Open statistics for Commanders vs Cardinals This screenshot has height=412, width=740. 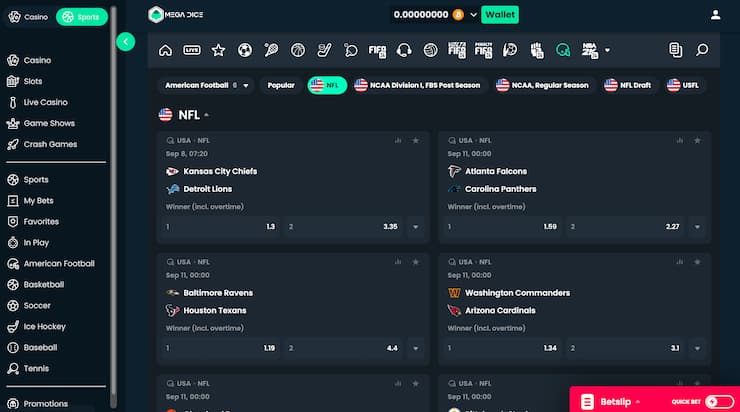click(x=680, y=262)
